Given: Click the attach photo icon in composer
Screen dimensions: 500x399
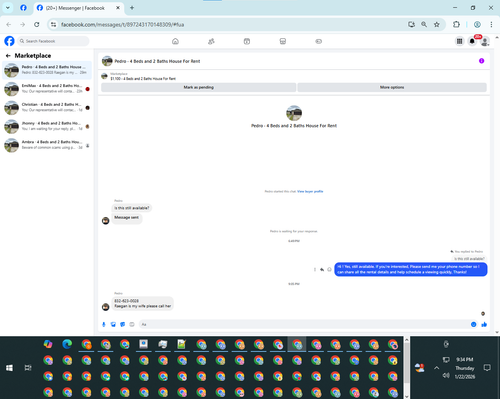Looking at the screenshot, I should (x=113, y=324).
